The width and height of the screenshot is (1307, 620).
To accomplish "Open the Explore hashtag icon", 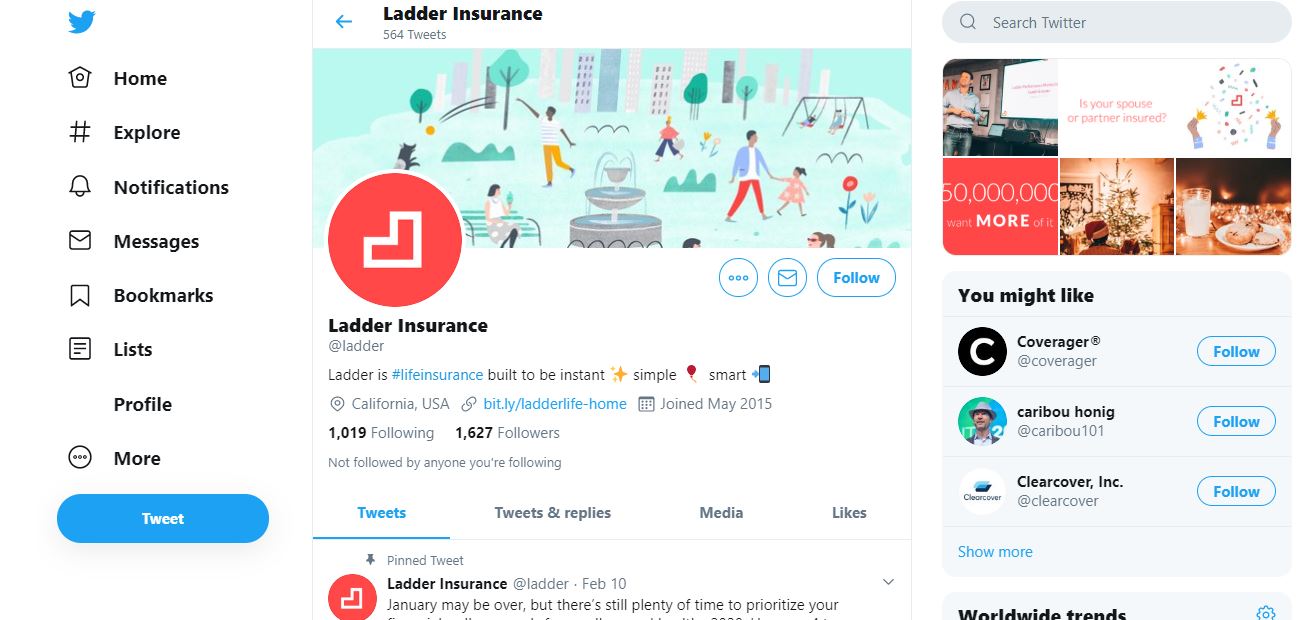I will (x=80, y=132).
